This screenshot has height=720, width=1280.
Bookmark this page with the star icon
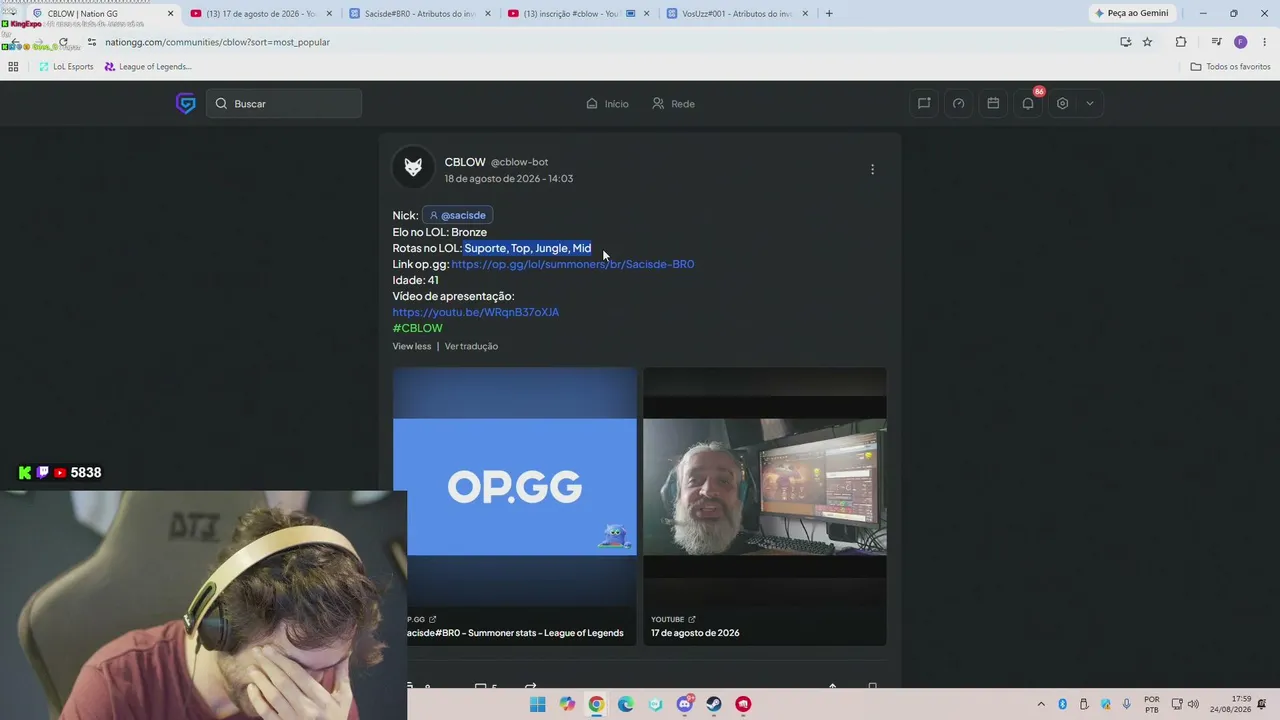[1147, 42]
